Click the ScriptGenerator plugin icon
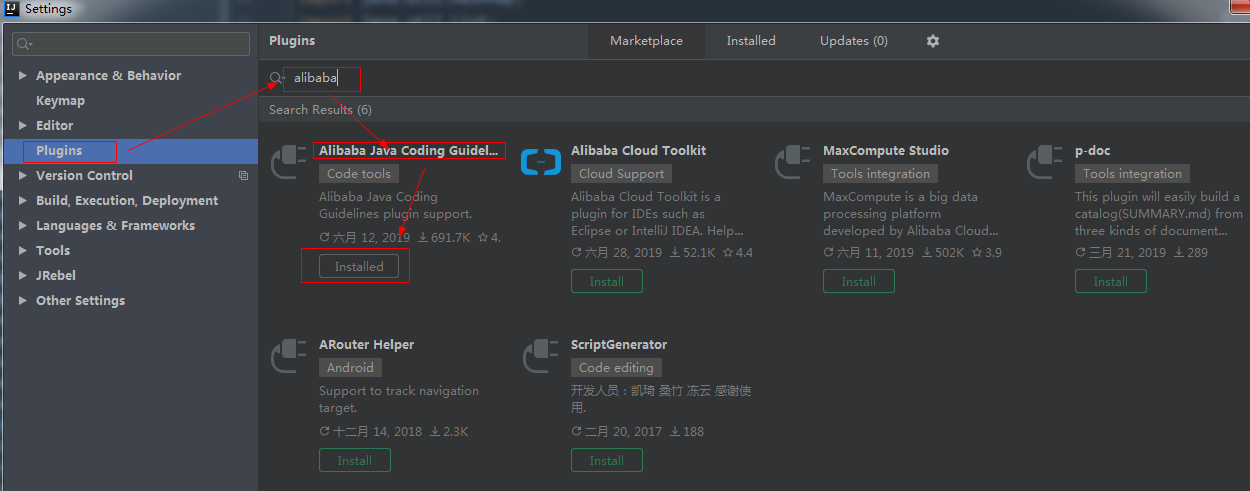Image resolution: width=1250 pixels, height=491 pixels. click(x=540, y=354)
